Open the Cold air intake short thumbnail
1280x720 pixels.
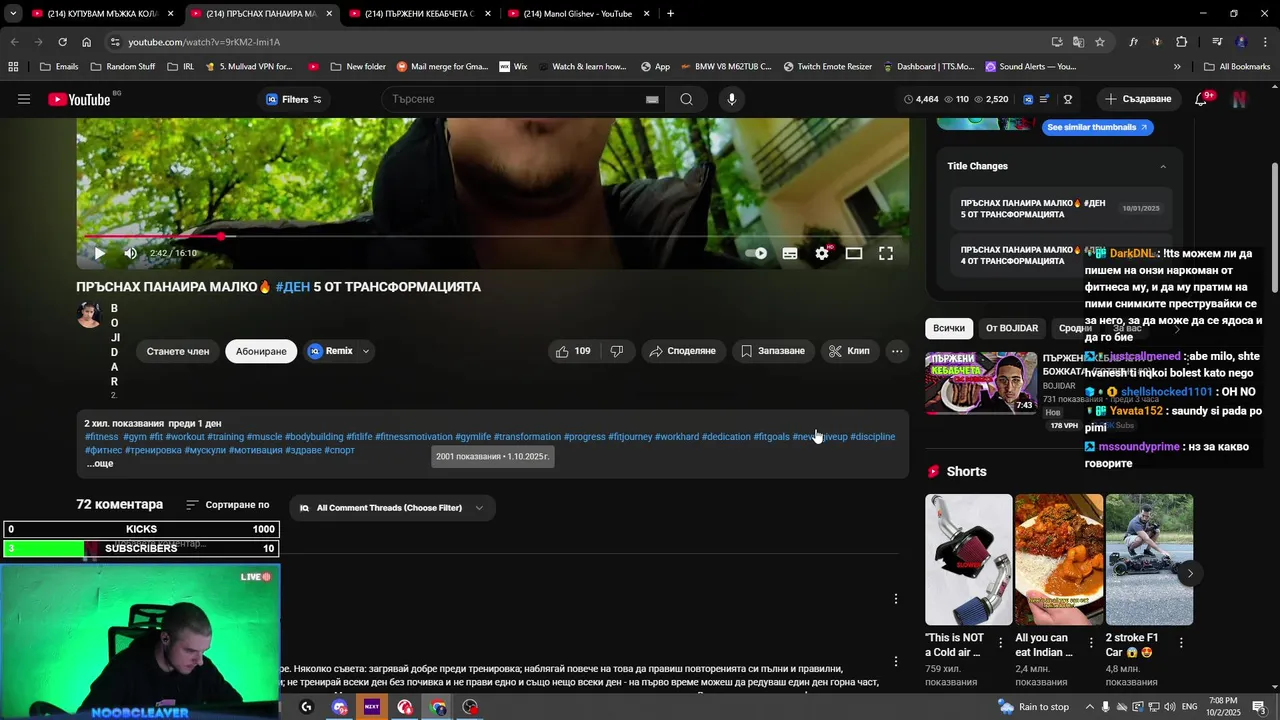click(969, 559)
